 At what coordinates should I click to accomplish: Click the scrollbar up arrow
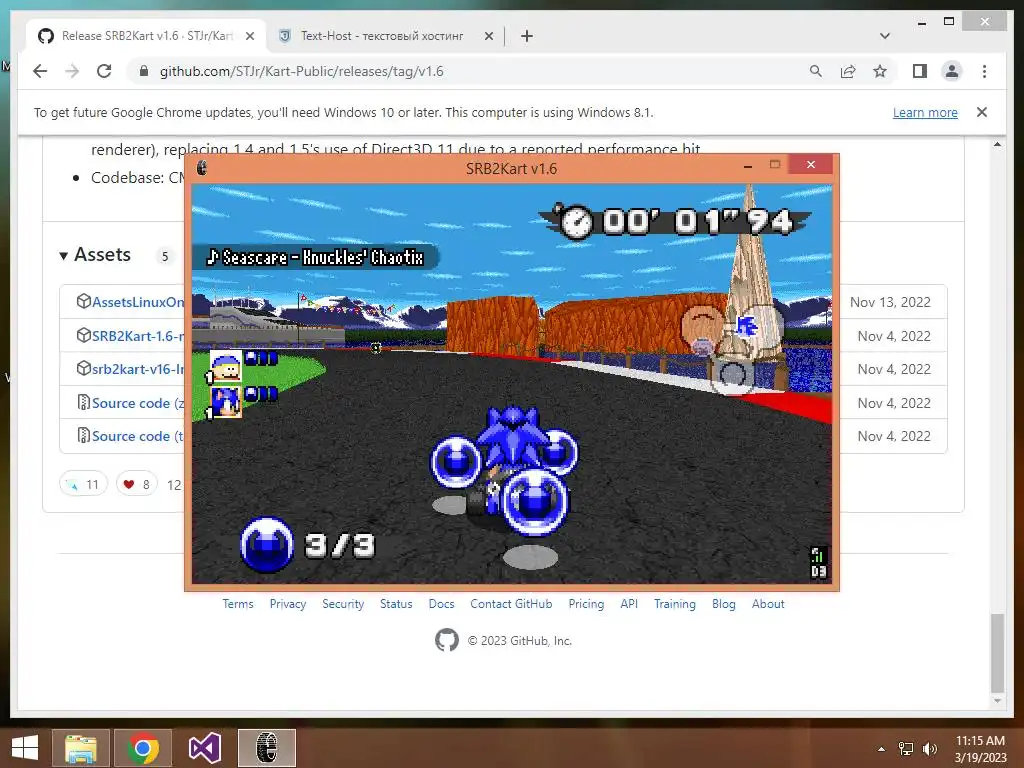coord(997,144)
